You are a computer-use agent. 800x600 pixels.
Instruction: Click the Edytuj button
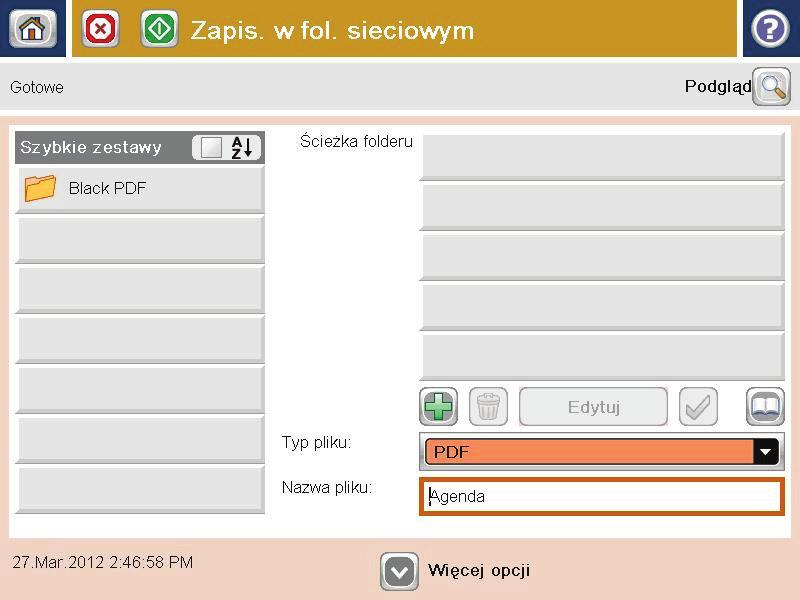click(x=593, y=407)
